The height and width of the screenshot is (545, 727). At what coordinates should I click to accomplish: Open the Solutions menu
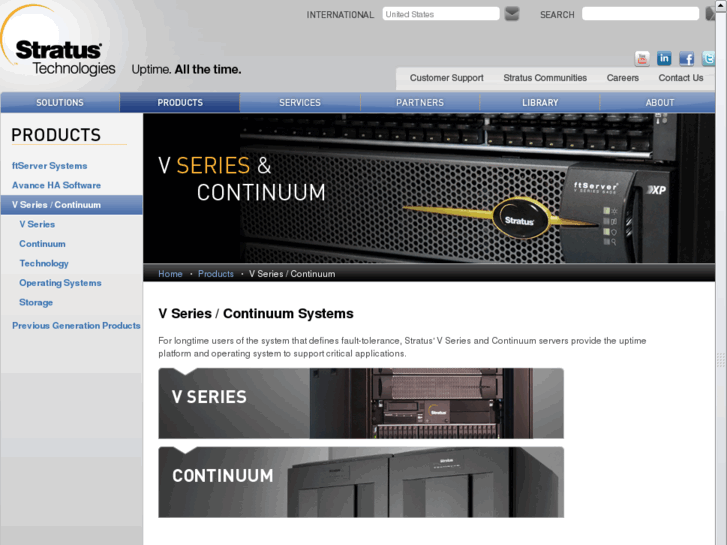coord(60,103)
